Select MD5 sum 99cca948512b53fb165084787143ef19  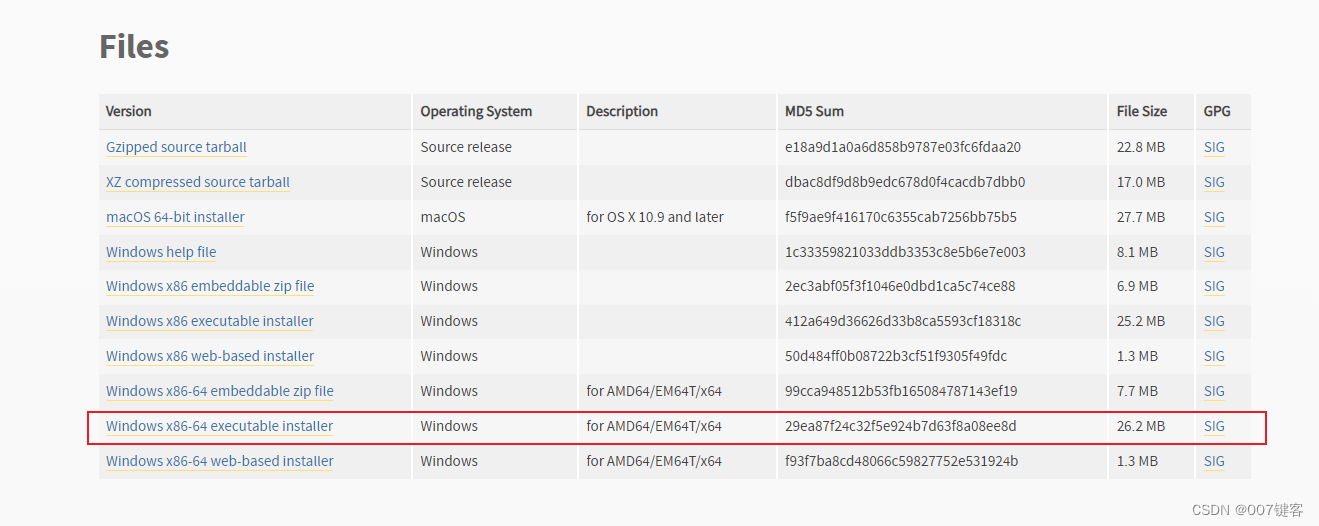[x=901, y=391]
